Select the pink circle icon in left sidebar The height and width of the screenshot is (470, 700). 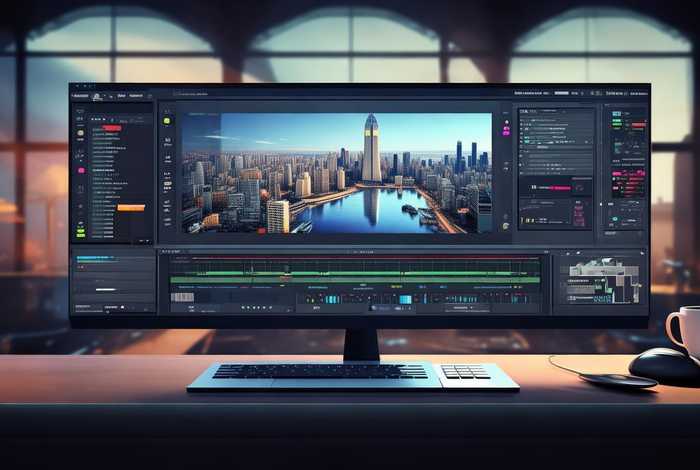tap(81, 170)
